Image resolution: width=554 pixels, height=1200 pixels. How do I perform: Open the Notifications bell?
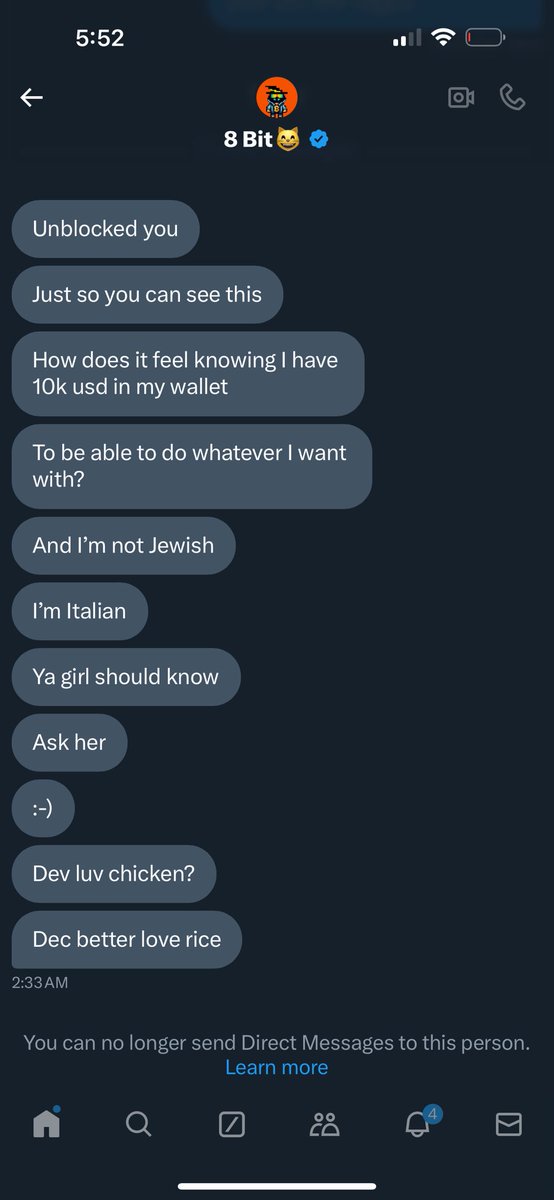418,1122
